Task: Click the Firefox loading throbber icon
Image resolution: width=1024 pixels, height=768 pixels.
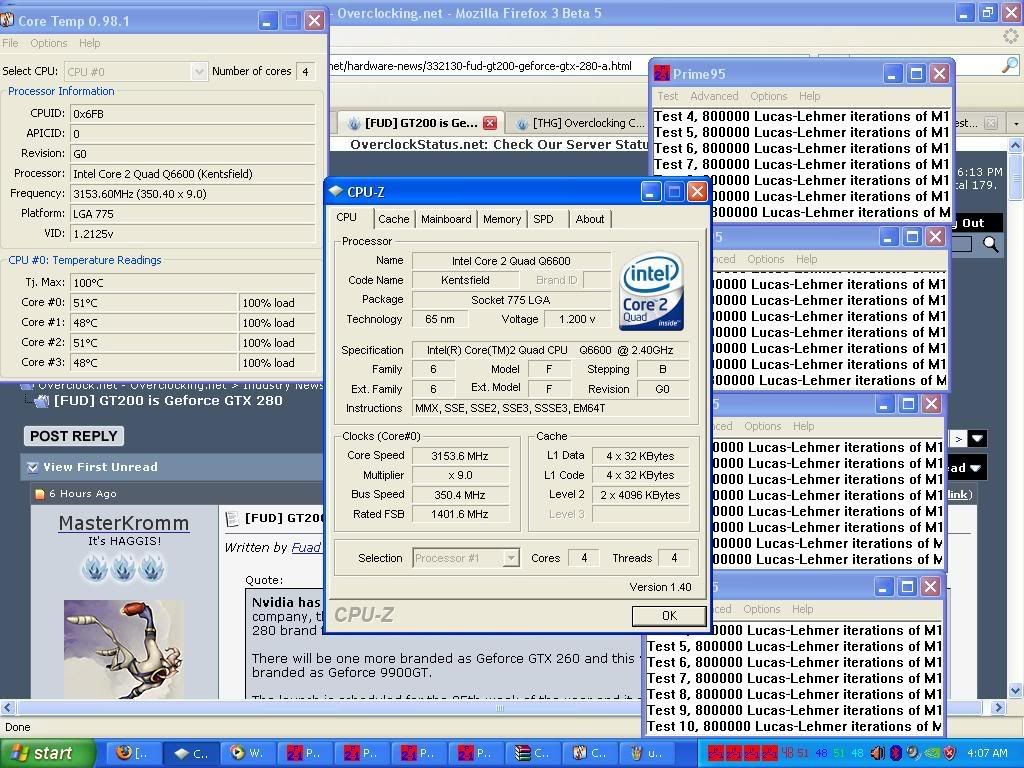Action: pyautogui.click(x=1010, y=36)
